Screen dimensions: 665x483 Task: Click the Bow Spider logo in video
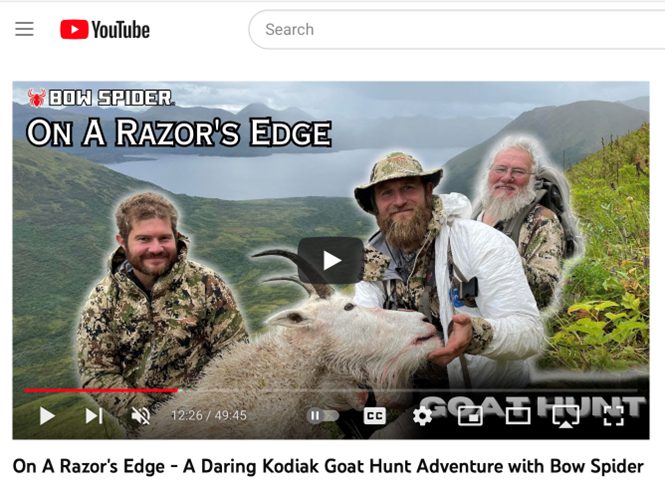pos(100,98)
